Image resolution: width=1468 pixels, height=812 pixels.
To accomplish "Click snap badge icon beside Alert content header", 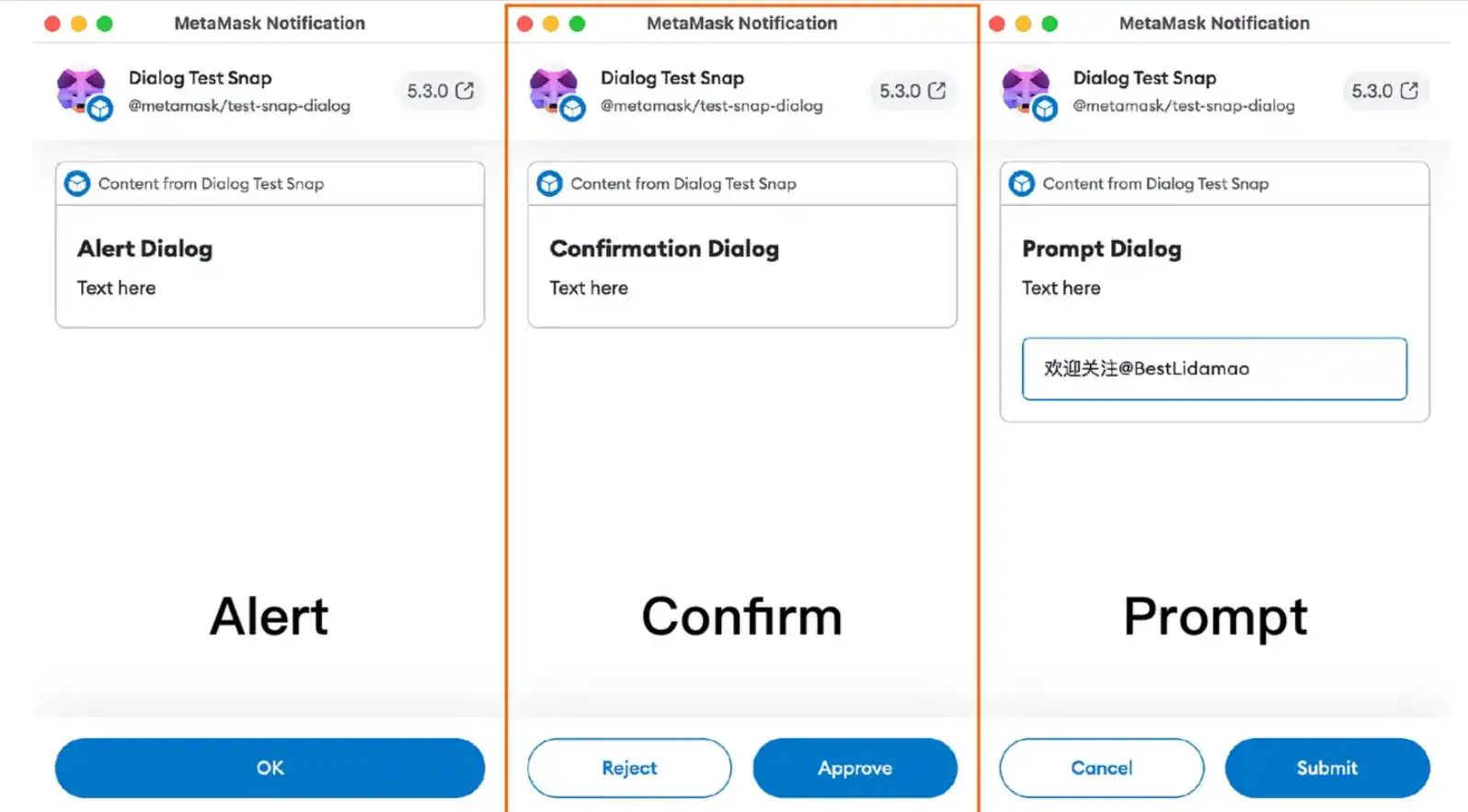I will click(77, 184).
